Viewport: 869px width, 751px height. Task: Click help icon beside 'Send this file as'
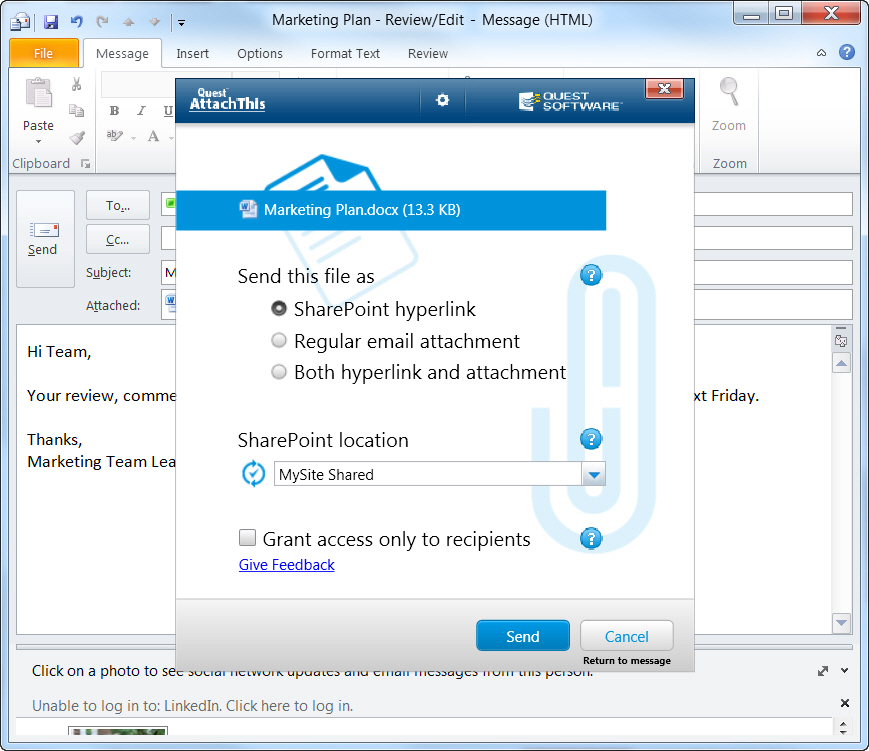point(591,275)
